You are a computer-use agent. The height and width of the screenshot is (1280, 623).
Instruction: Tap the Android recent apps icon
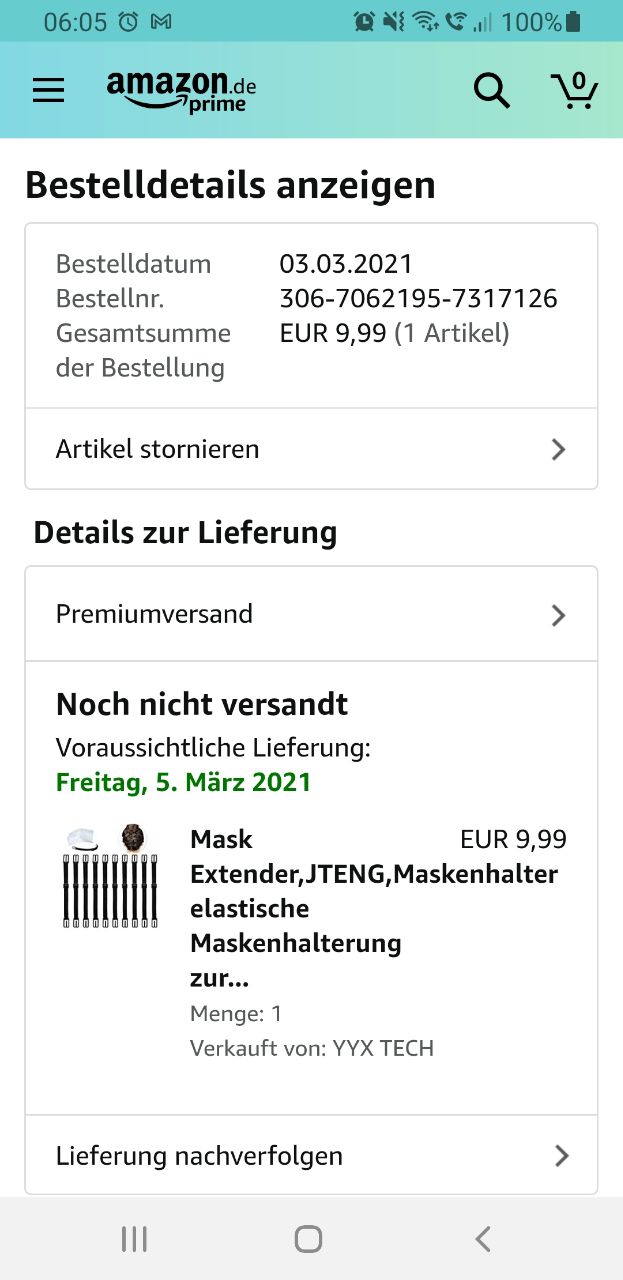point(134,1239)
